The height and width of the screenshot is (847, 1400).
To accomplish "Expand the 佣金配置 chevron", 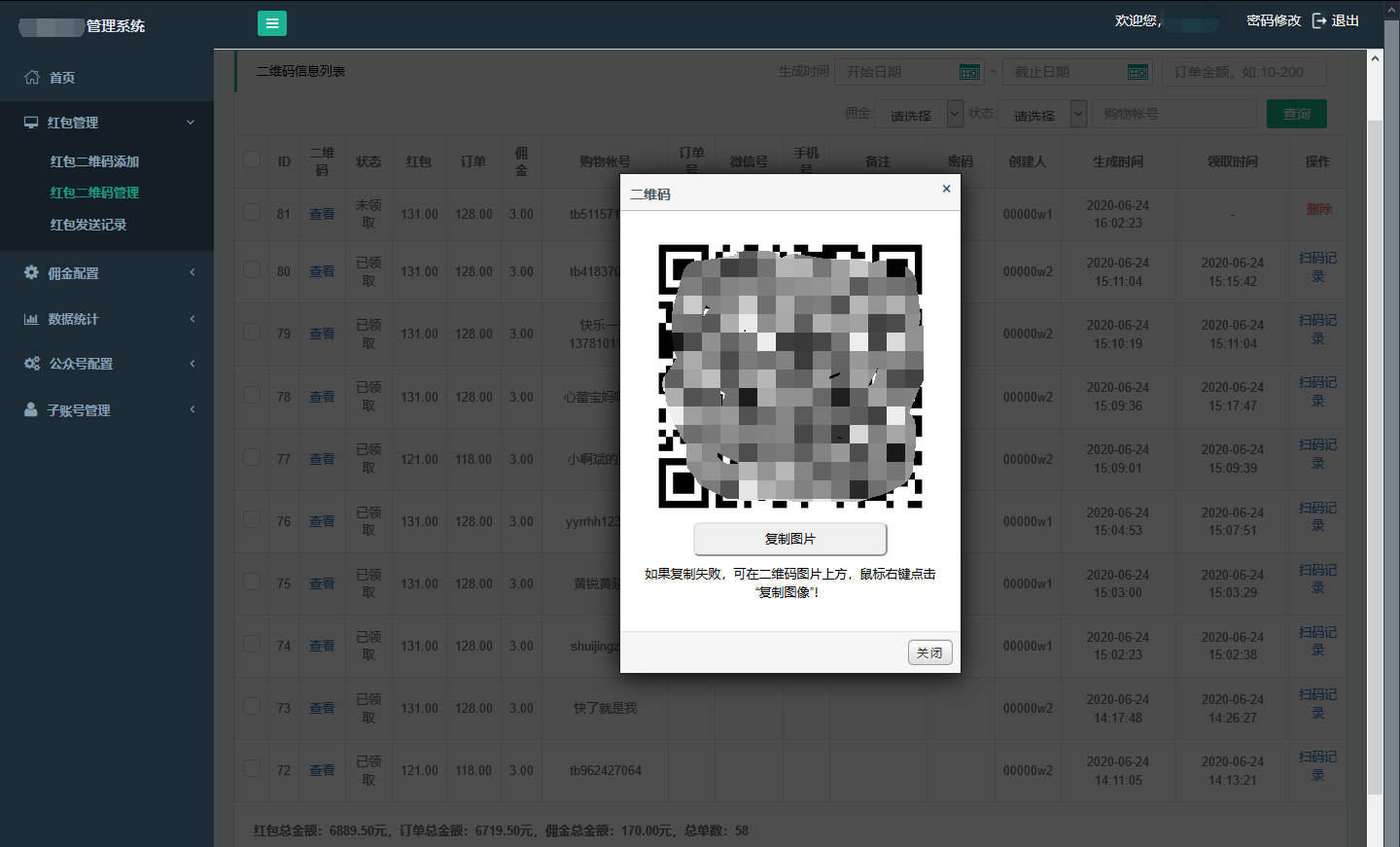I will click(x=192, y=272).
